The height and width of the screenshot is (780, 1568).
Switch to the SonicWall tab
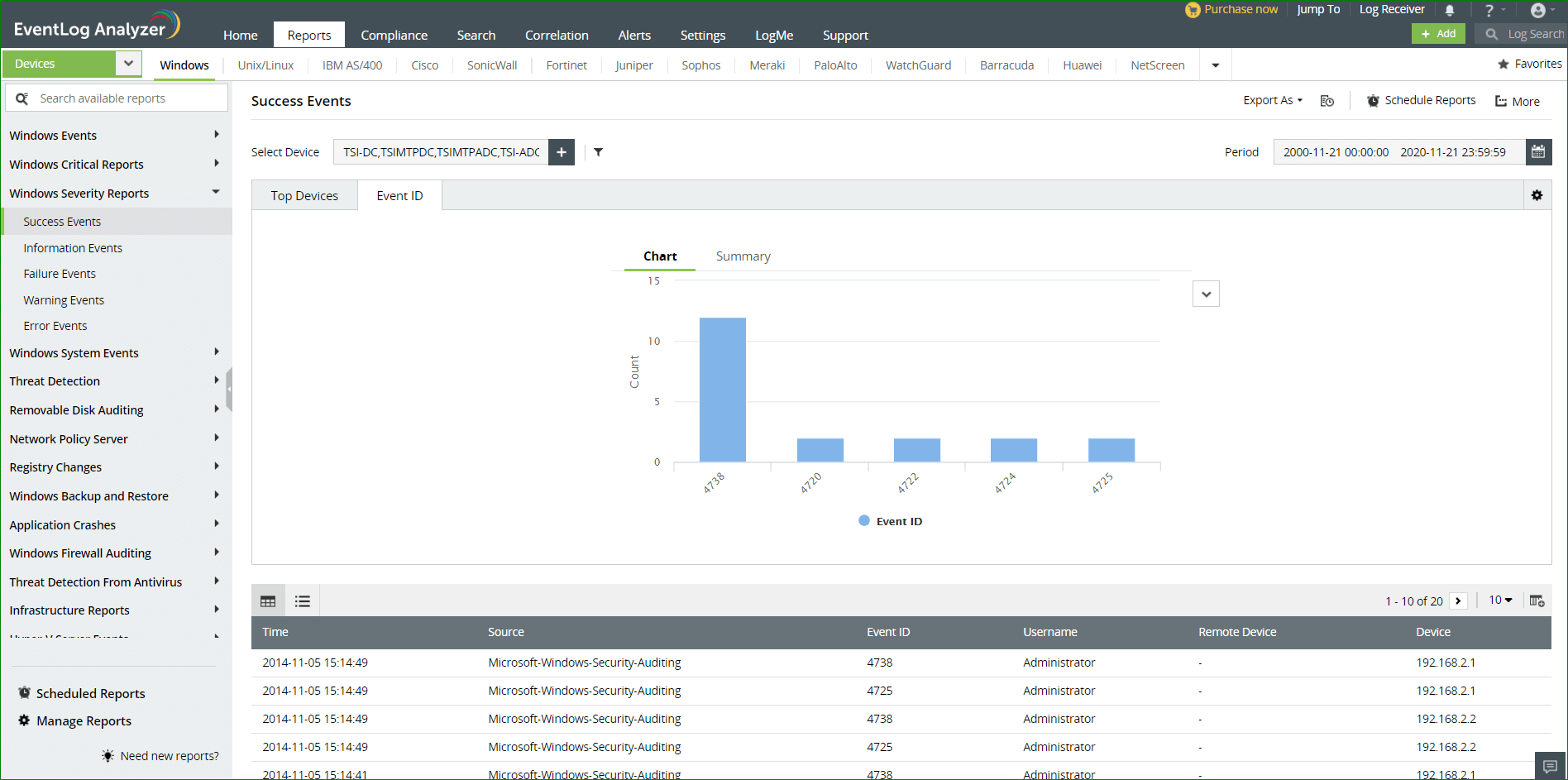[x=492, y=65]
